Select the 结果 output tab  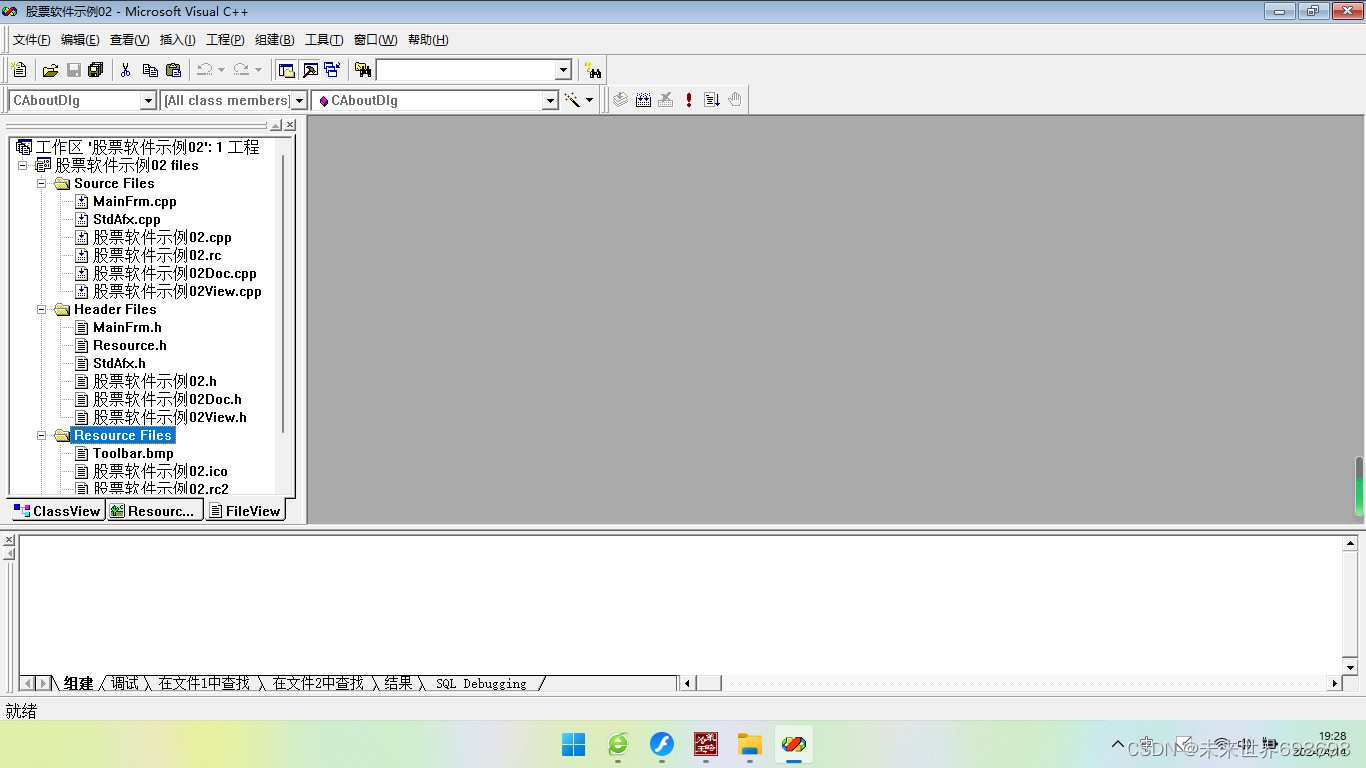(398, 684)
